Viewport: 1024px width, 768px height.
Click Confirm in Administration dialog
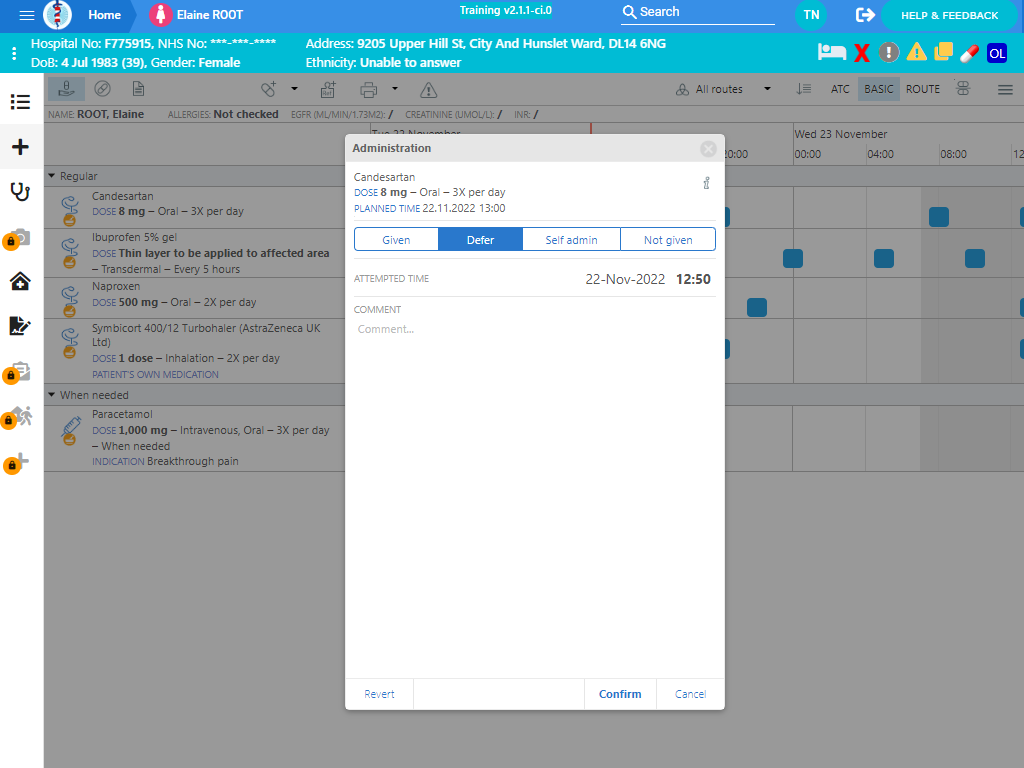tap(620, 694)
